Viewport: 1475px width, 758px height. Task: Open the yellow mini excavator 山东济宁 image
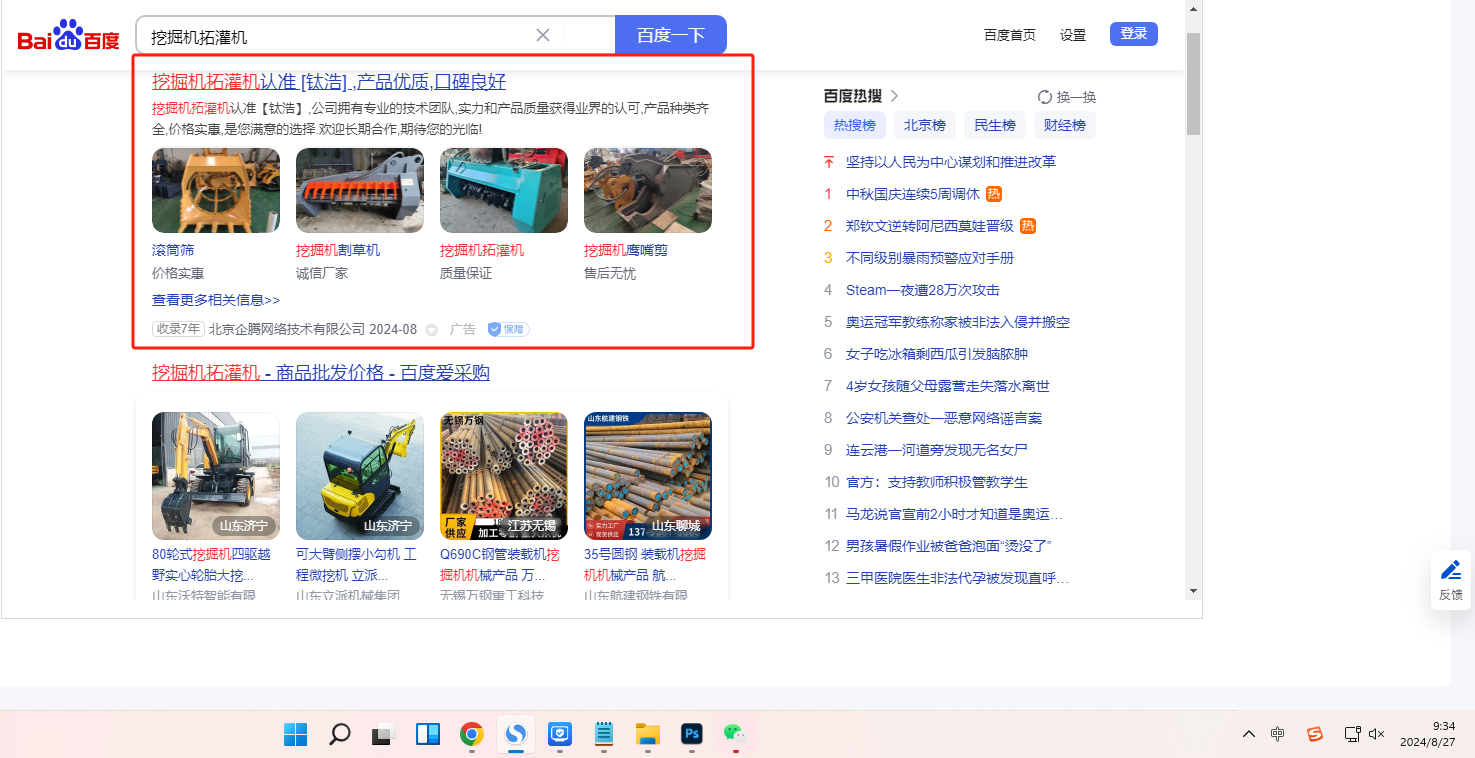point(360,476)
